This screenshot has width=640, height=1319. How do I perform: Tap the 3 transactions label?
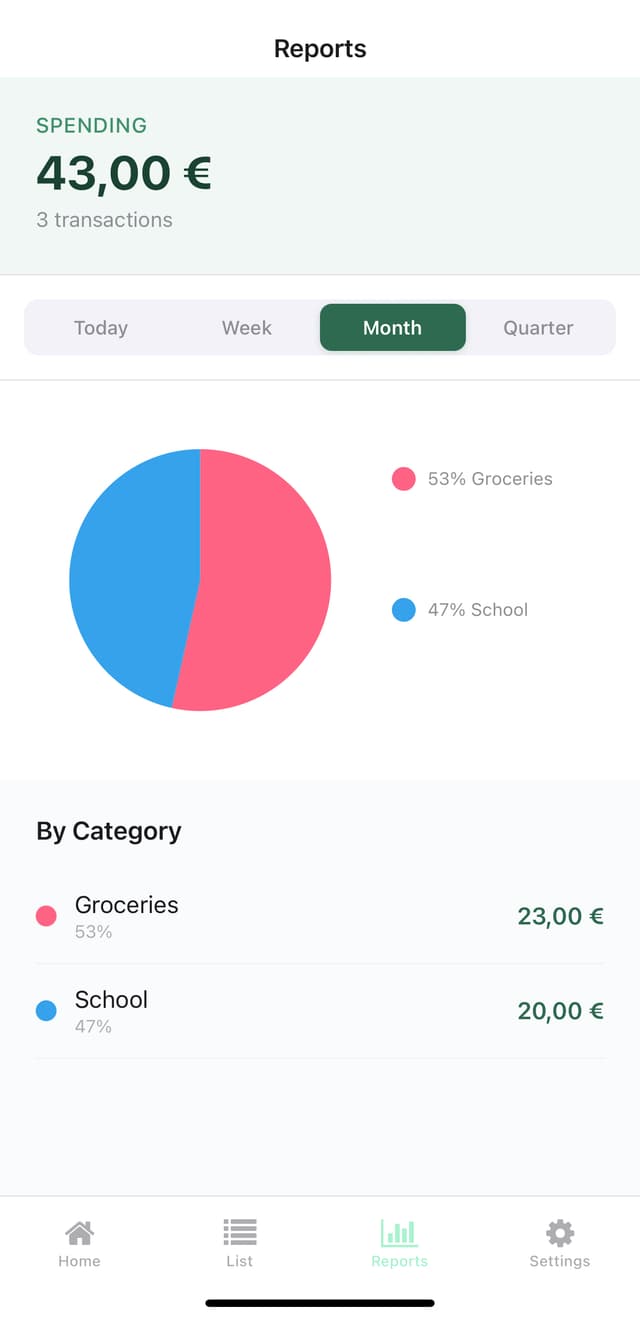pos(104,219)
